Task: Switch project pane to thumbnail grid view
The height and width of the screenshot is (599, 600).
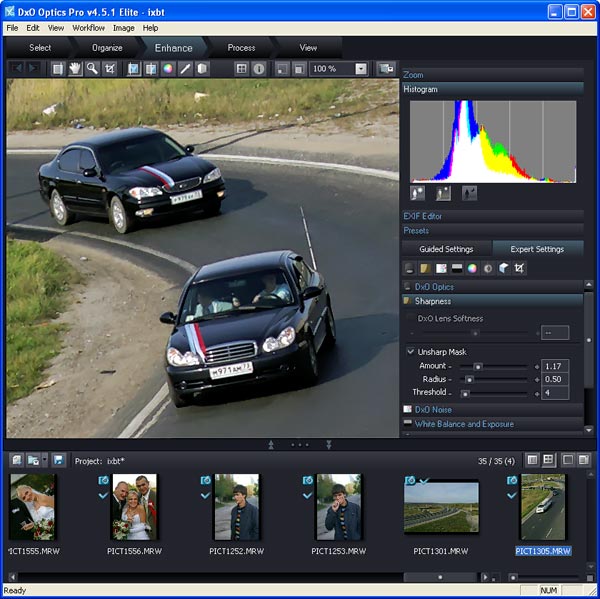Action: tap(548, 460)
